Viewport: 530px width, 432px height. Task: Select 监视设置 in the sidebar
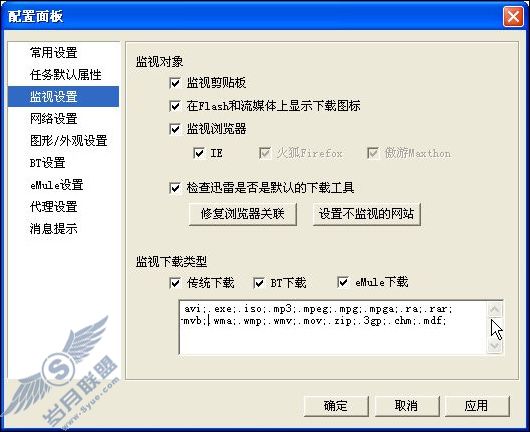click(64, 97)
